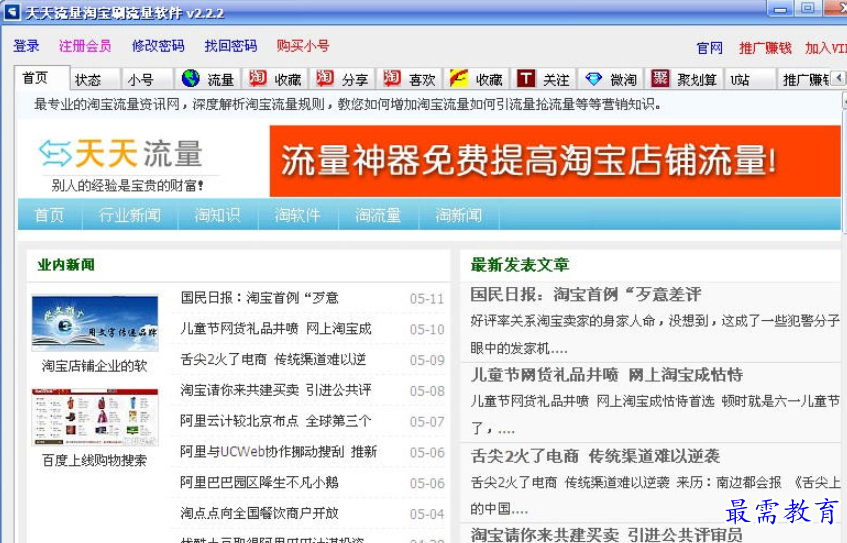Image resolution: width=847 pixels, height=543 pixels.
Task: Open news 儿童节网货礼品井喷 网上淘宝成
Action: click(x=276, y=329)
